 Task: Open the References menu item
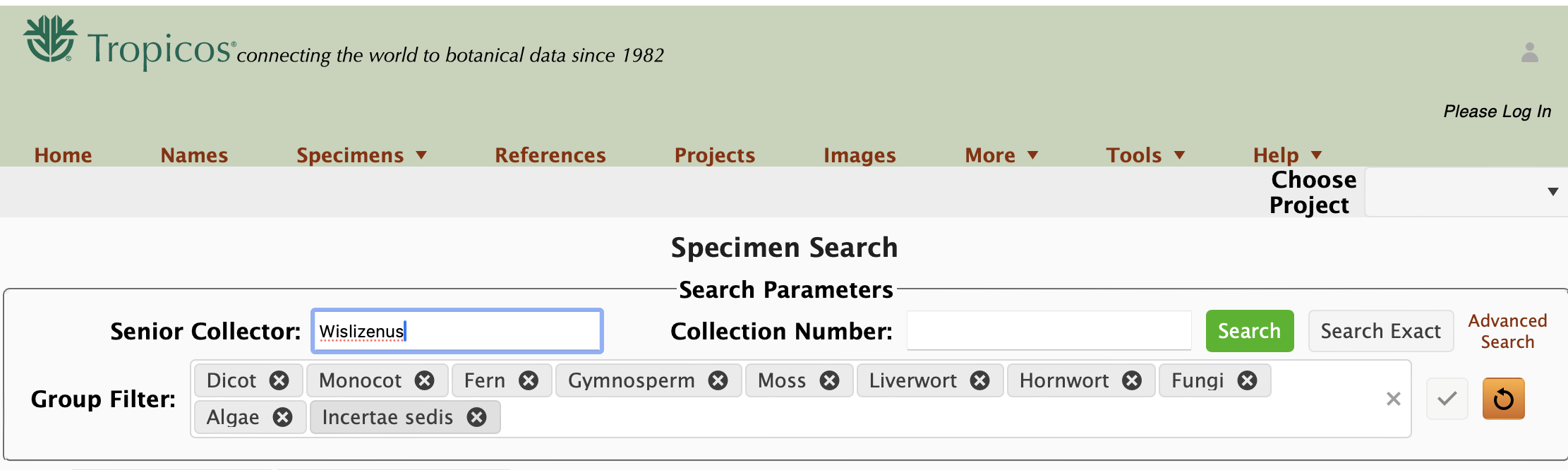550,155
